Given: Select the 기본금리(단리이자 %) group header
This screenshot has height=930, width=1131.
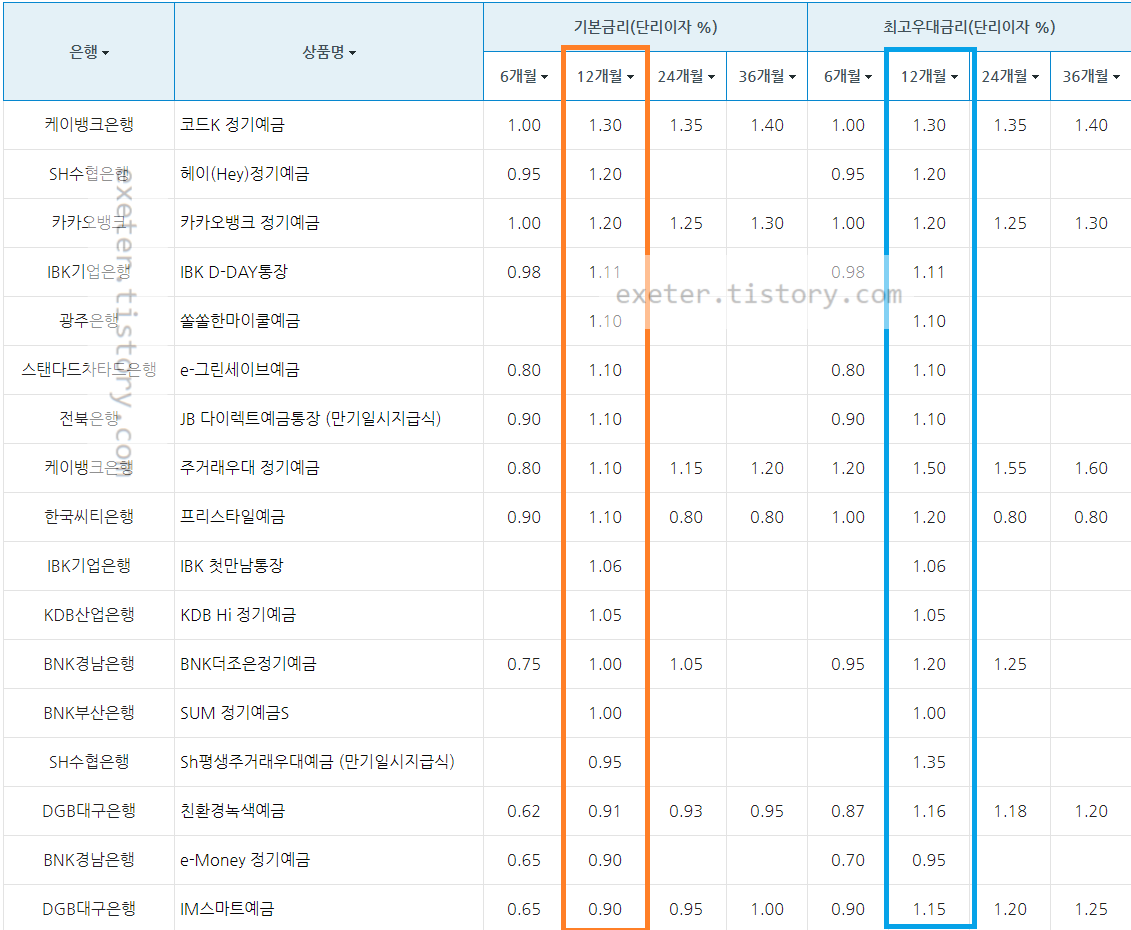Looking at the screenshot, I should click(645, 27).
